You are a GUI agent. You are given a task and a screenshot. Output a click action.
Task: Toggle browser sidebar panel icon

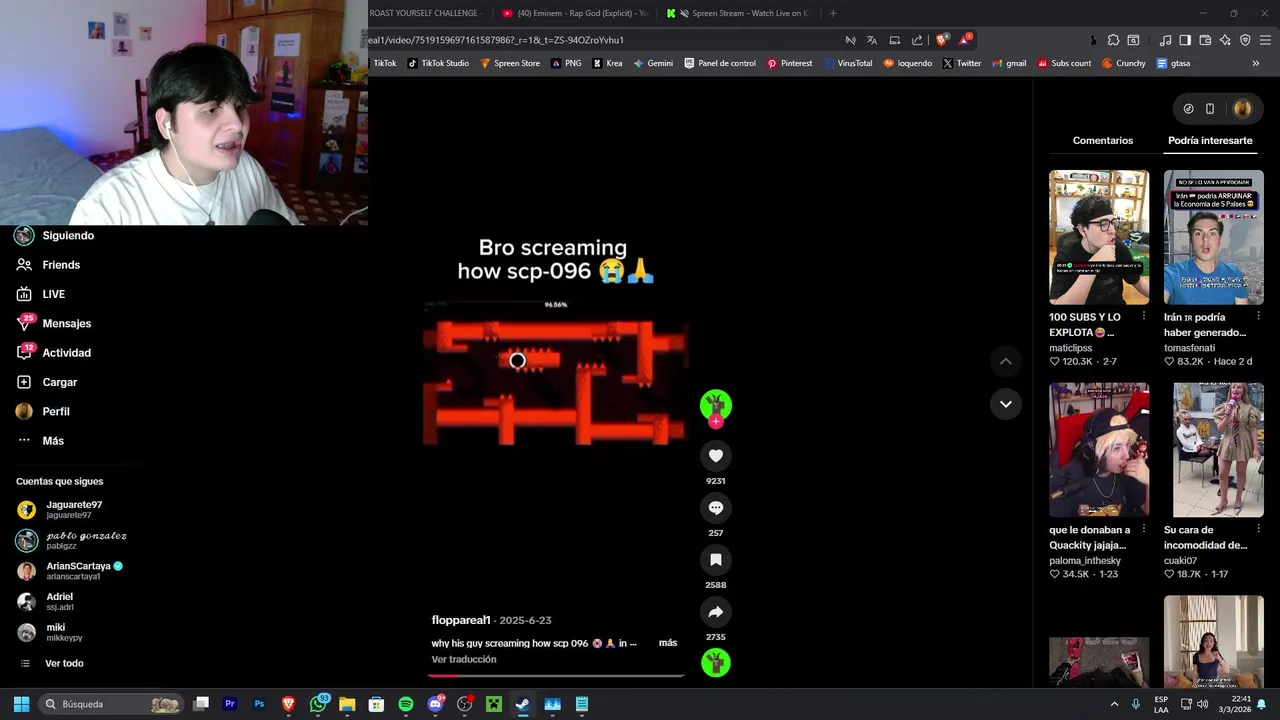coord(1185,40)
